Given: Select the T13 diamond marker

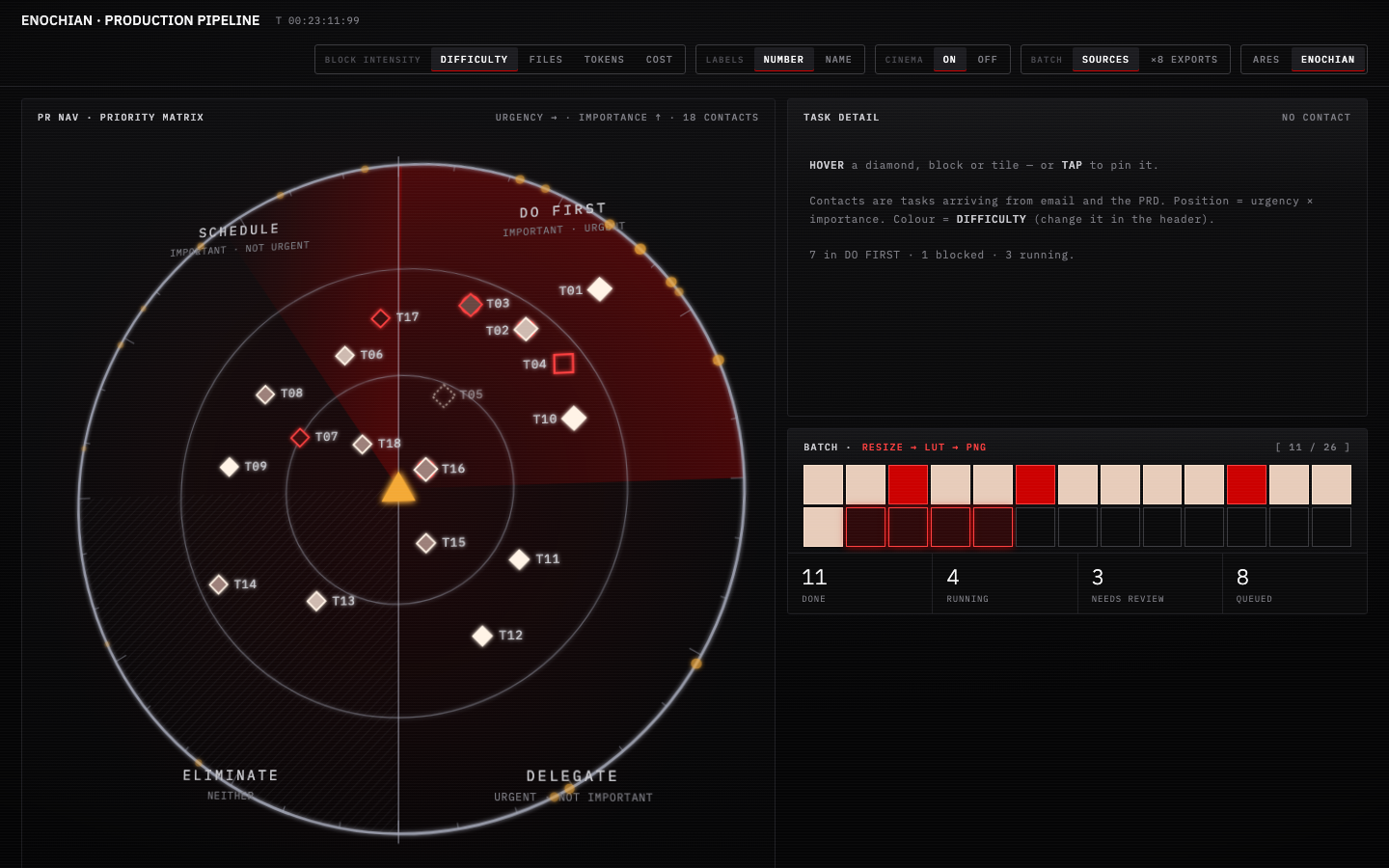Looking at the screenshot, I should pos(316,602).
